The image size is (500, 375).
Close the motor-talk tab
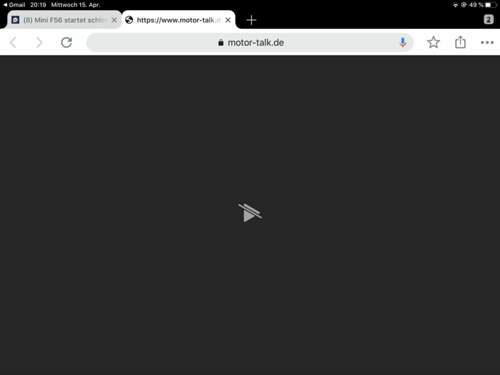coord(228,20)
